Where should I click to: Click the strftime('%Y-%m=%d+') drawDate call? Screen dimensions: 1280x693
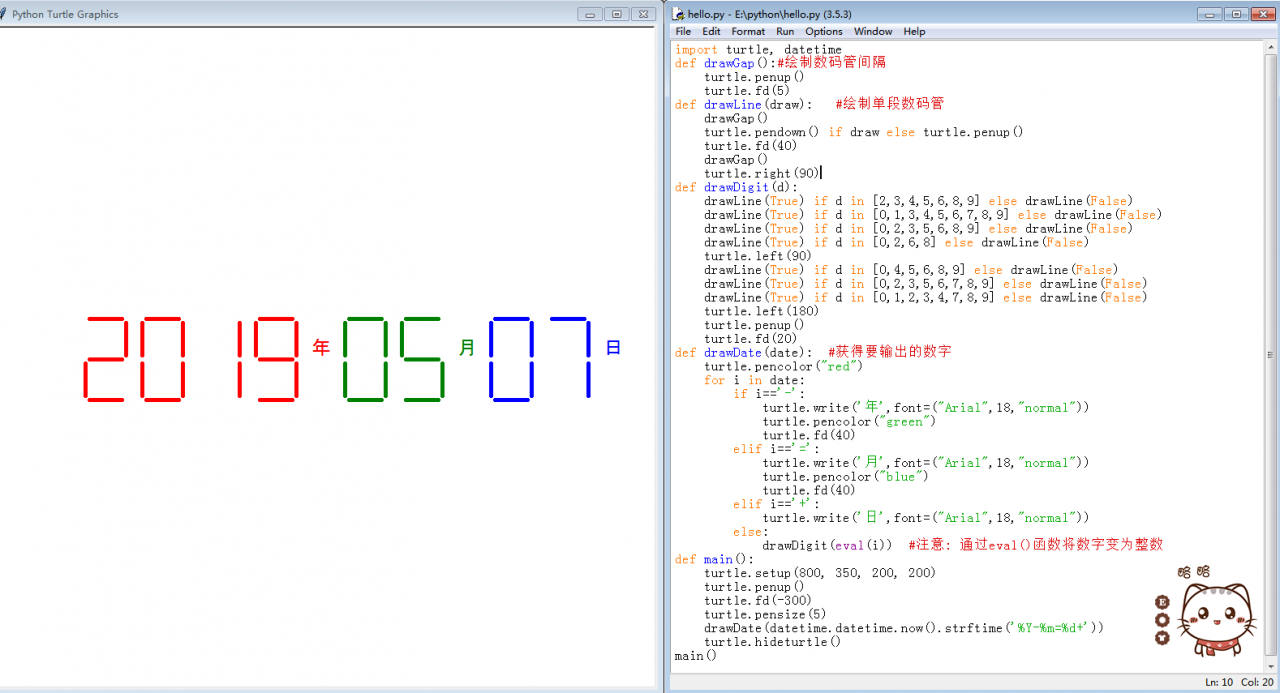click(904, 628)
